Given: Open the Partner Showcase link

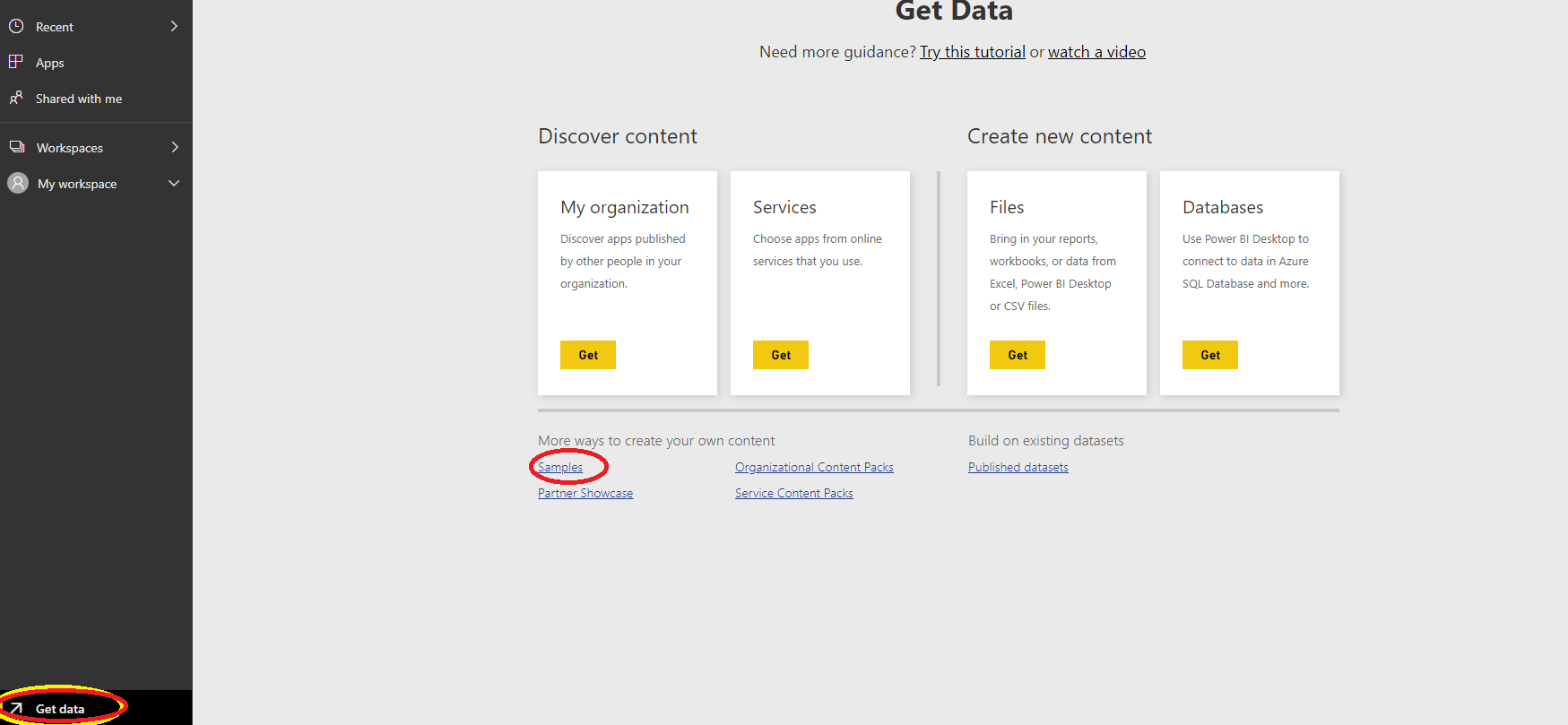Looking at the screenshot, I should [x=585, y=493].
